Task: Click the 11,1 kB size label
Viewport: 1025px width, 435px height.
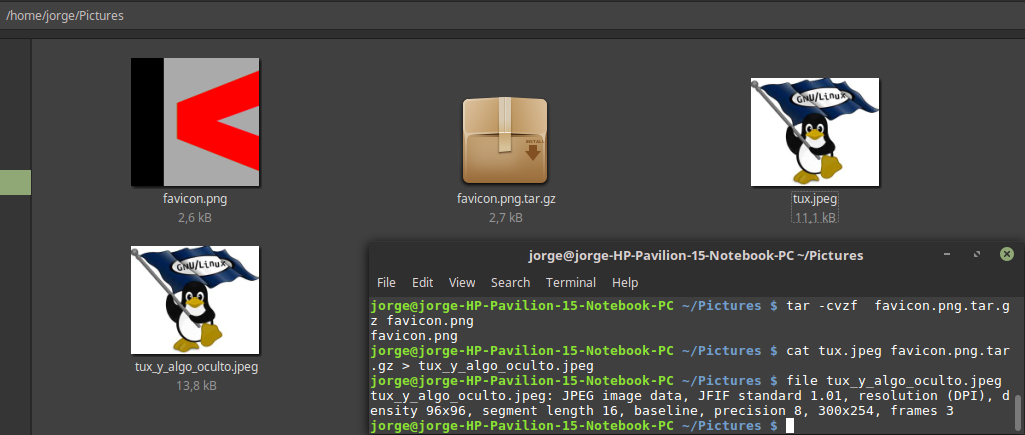Action: 815,217
